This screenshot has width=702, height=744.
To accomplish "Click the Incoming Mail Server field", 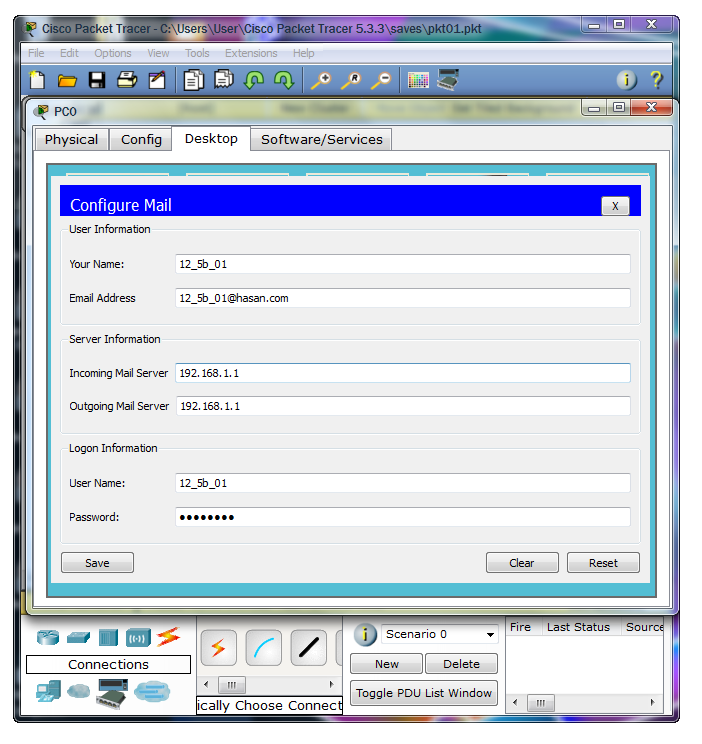I will tap(402, 373).
